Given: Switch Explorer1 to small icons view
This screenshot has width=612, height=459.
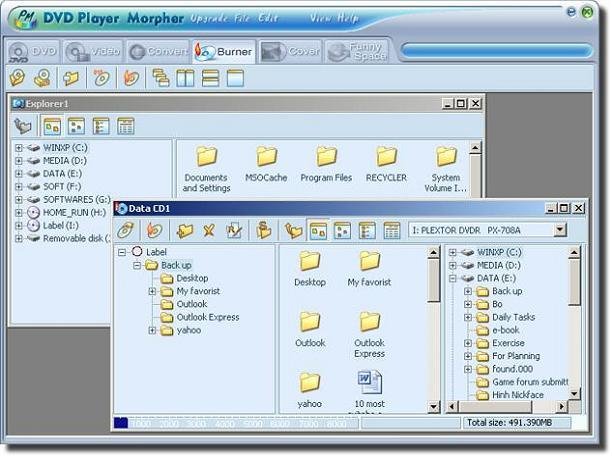Looking at the screenshot, I should click(x=76, y=126).
